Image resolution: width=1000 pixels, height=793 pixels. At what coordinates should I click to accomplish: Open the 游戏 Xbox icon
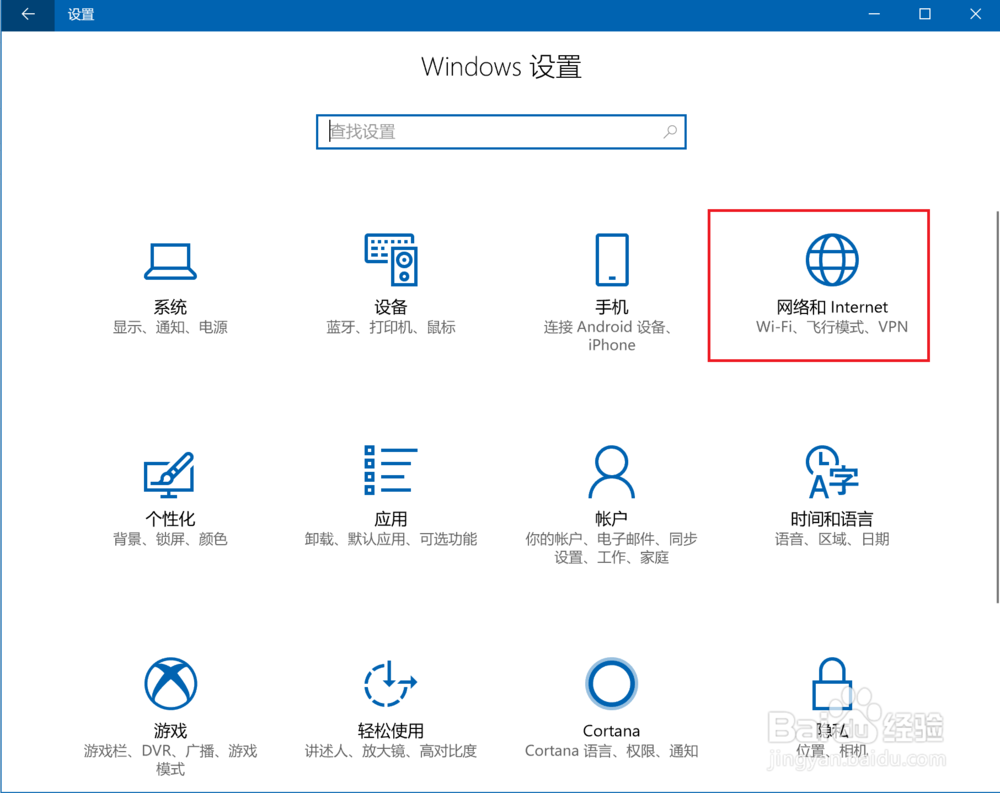170,683
